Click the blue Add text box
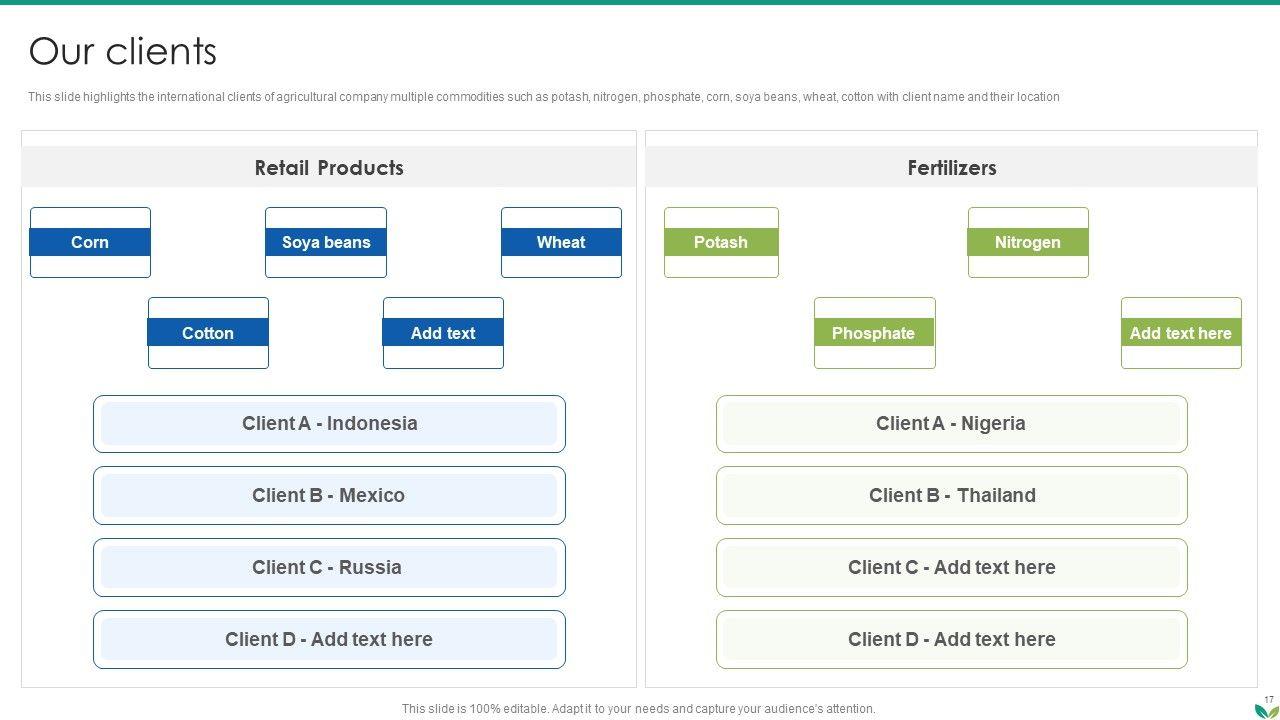The height and width of the screenshot is (720, 1280). click(x=443, y=333)
